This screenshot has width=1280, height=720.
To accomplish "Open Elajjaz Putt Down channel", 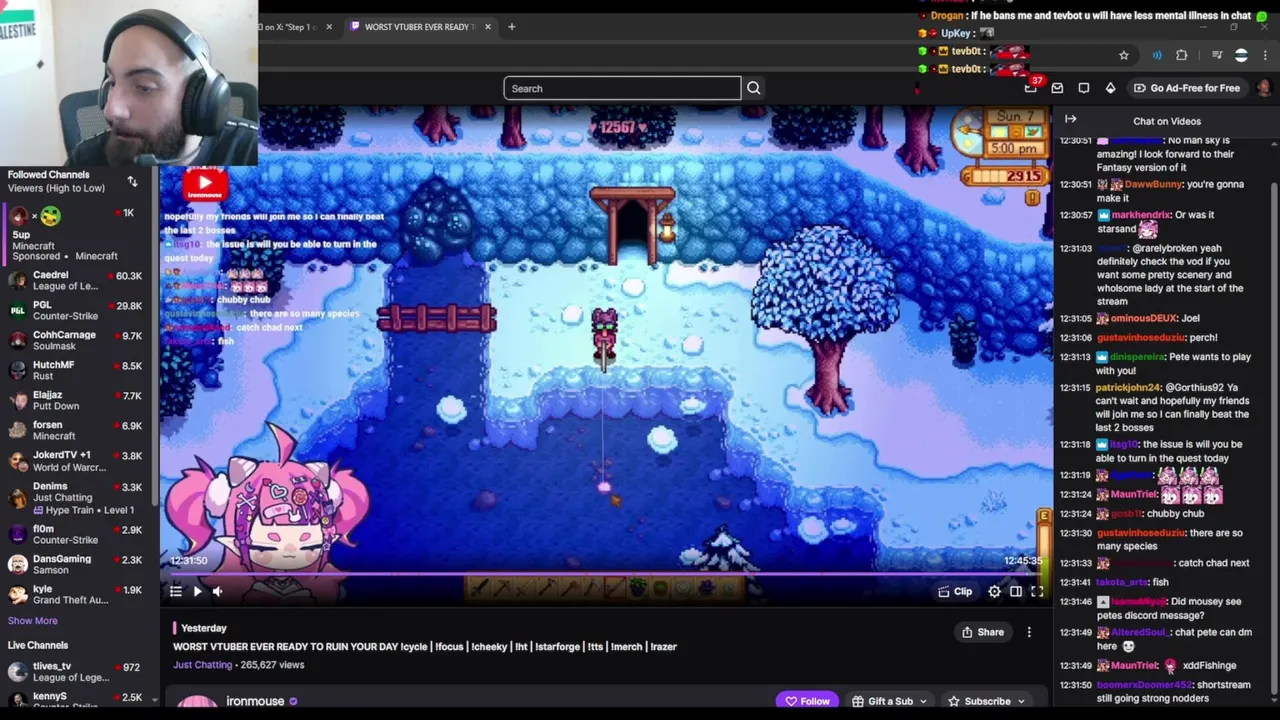I will click(77, 400).
